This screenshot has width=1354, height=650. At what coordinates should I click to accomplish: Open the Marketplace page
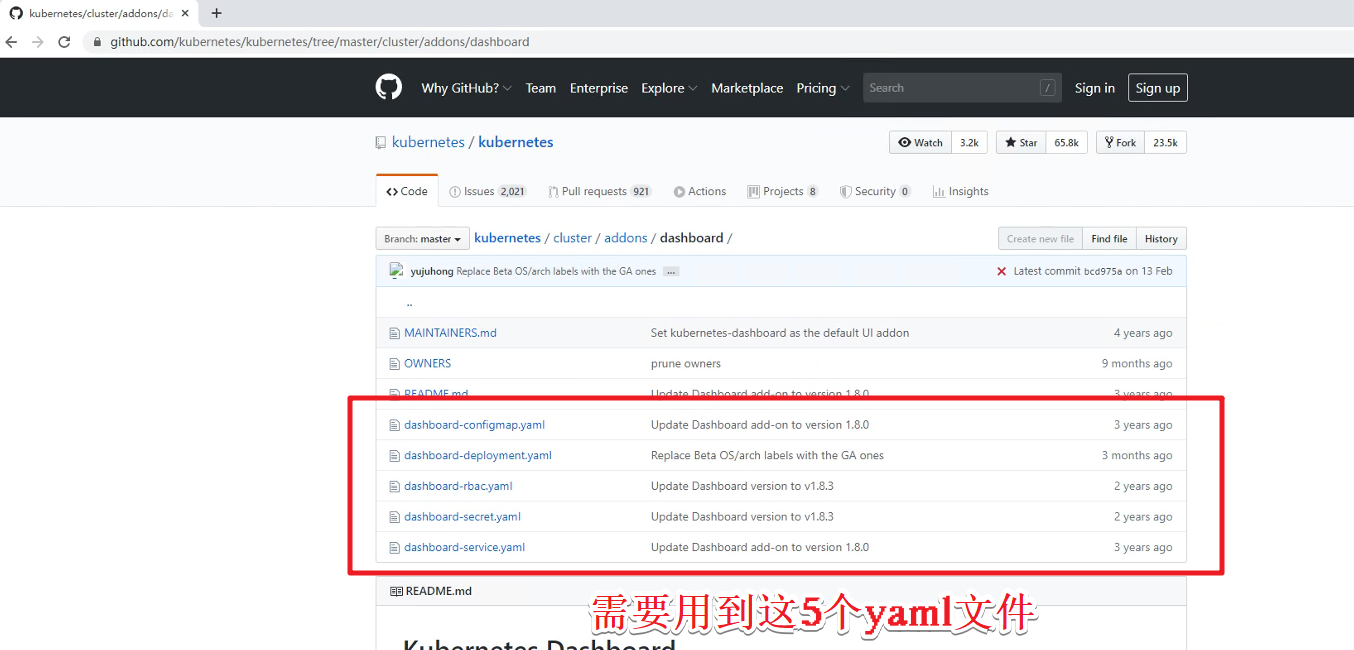747,88
